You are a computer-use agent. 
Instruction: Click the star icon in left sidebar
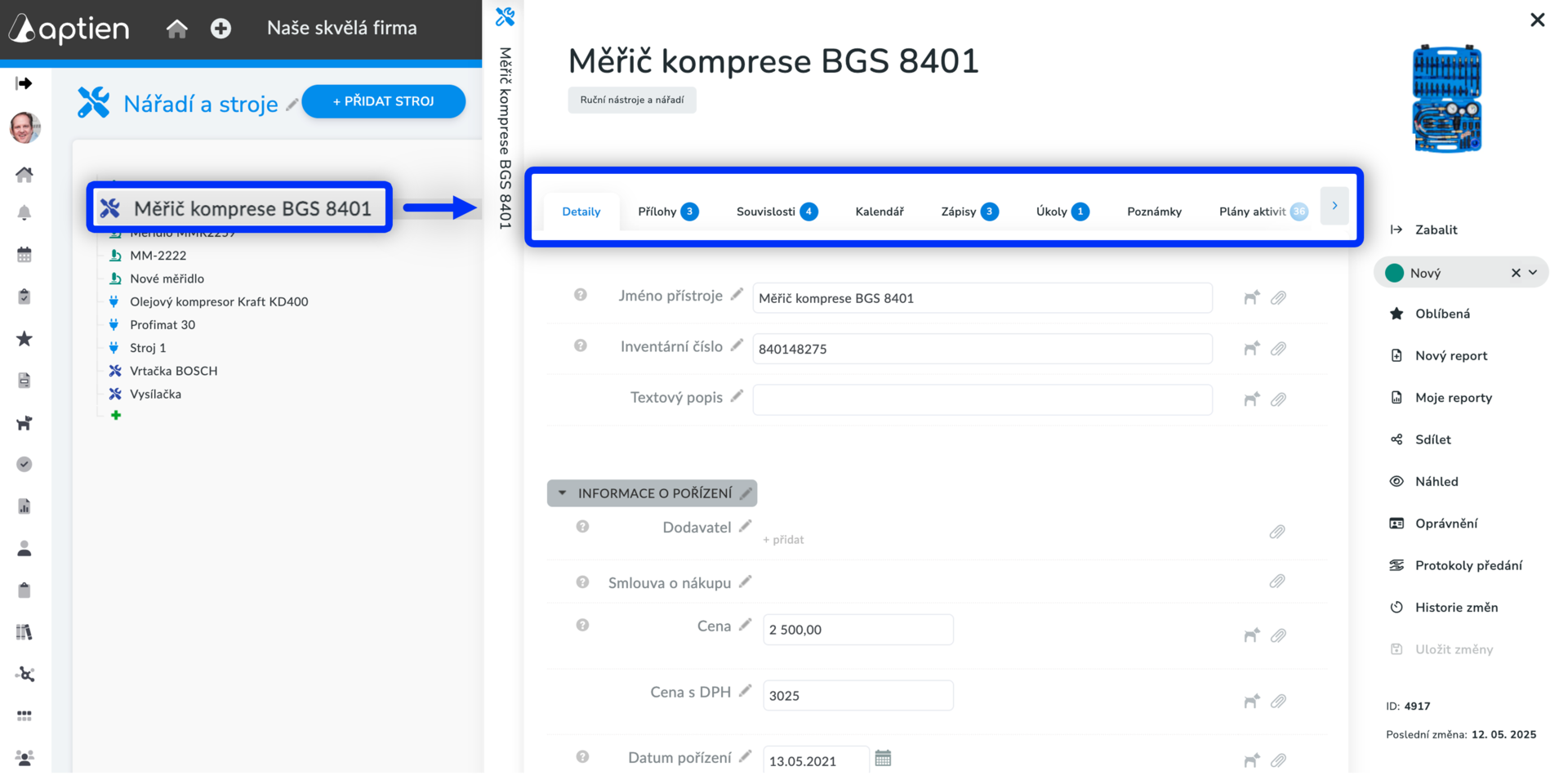24,339
